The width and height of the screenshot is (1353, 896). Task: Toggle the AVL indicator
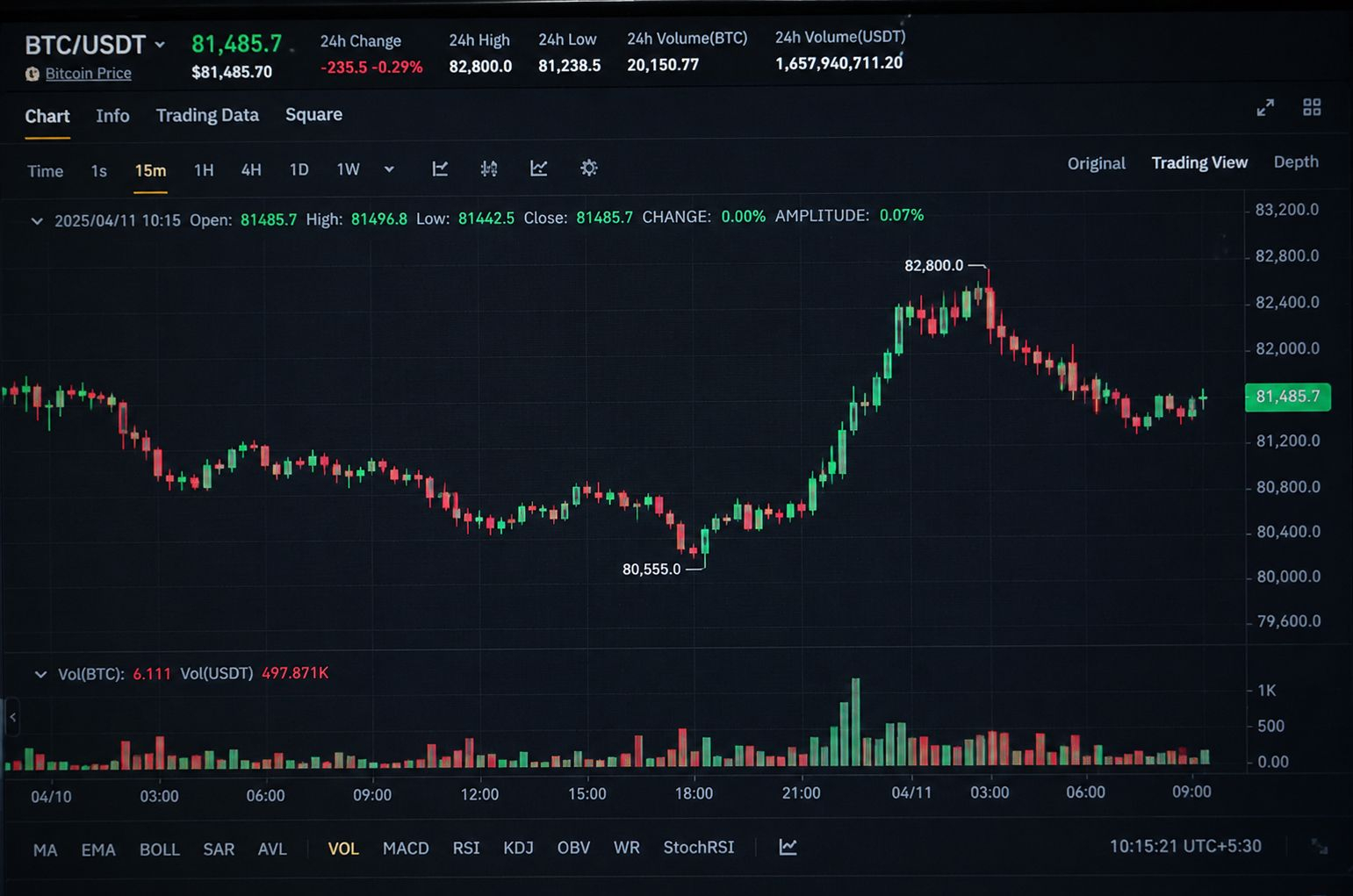pyautogui.click(x=272, y=849)
